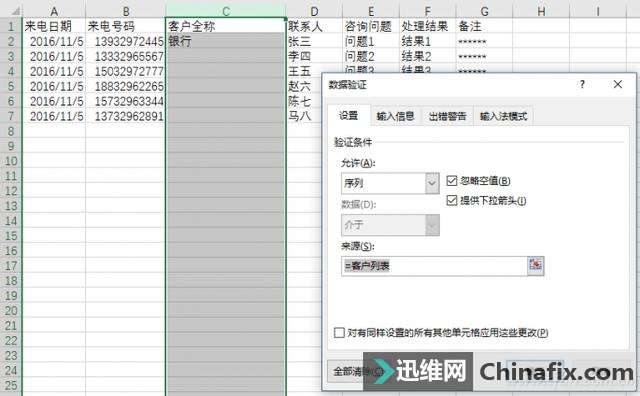
Task: Select column C header
Action: pyautogui.click(x=226, y=11)
